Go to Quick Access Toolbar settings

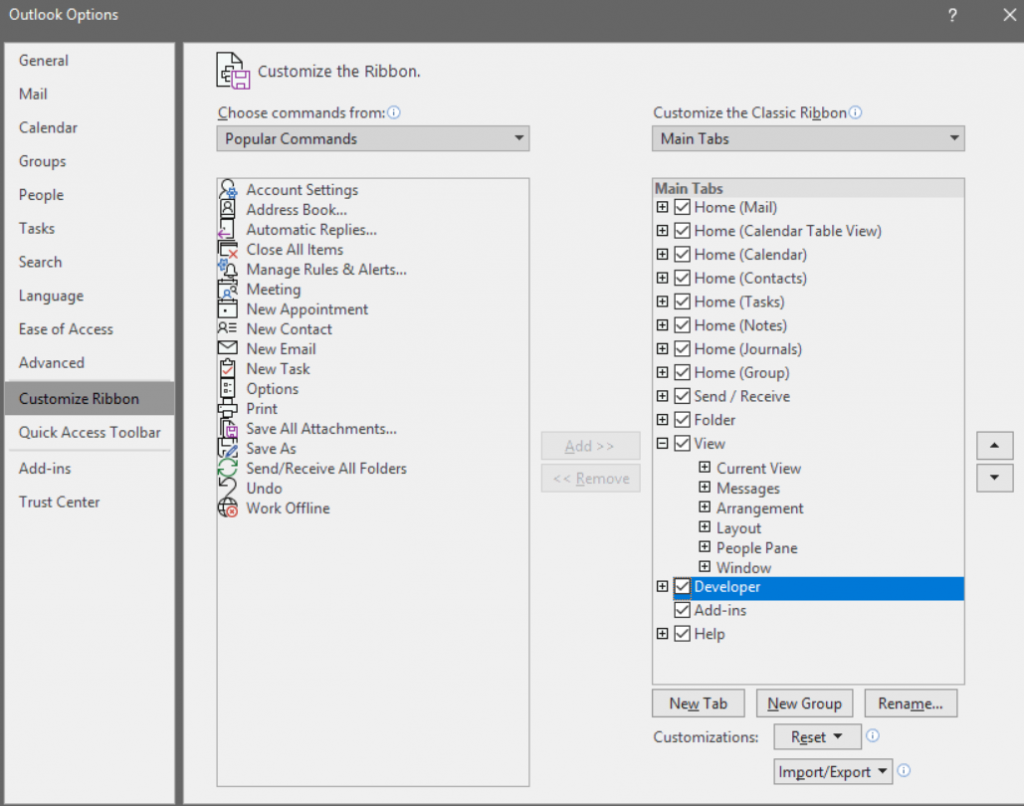89,432
